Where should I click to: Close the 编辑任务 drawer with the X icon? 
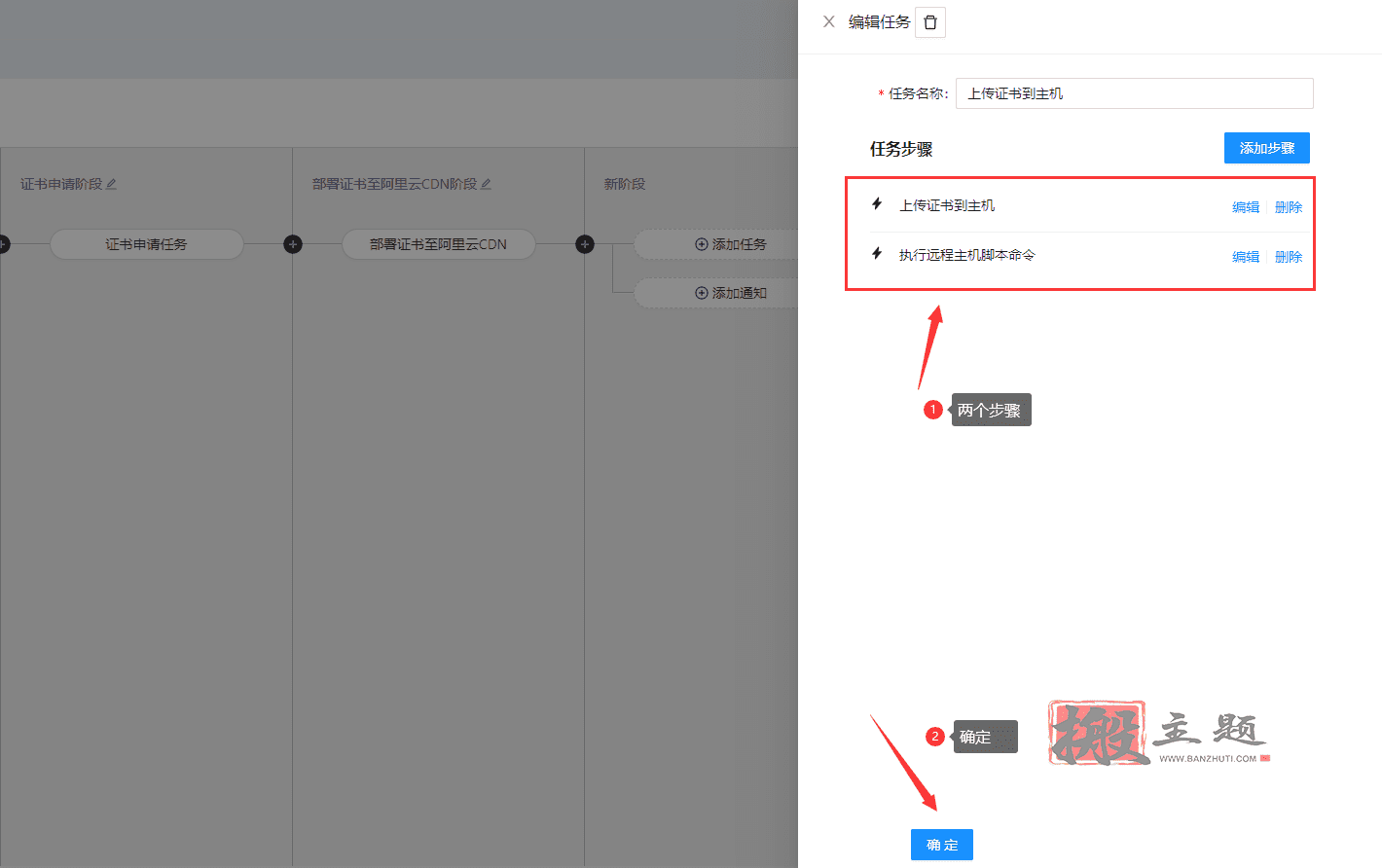pos(829,21)
